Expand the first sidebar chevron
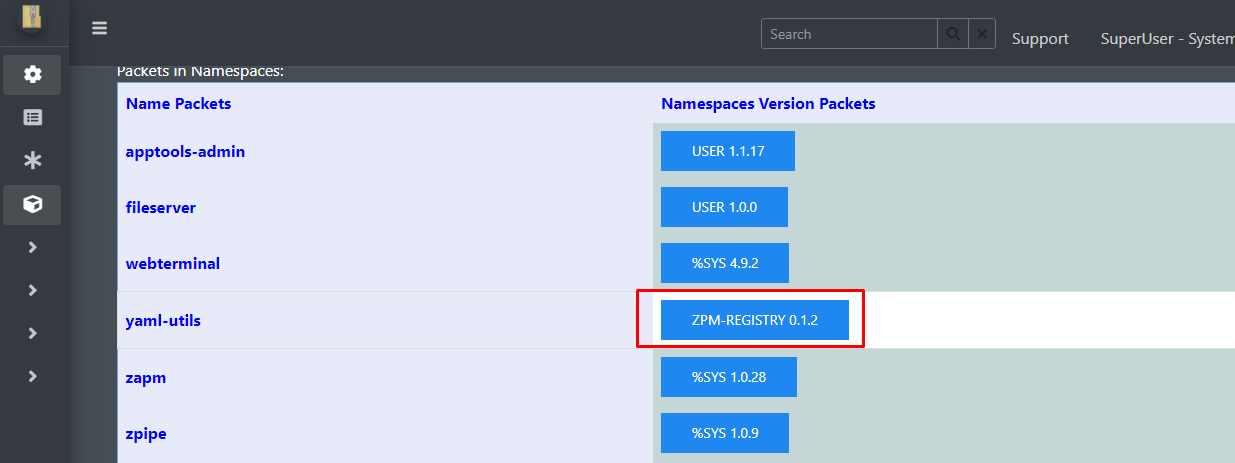Screen dimensions: 1235x463 (33, 247)
